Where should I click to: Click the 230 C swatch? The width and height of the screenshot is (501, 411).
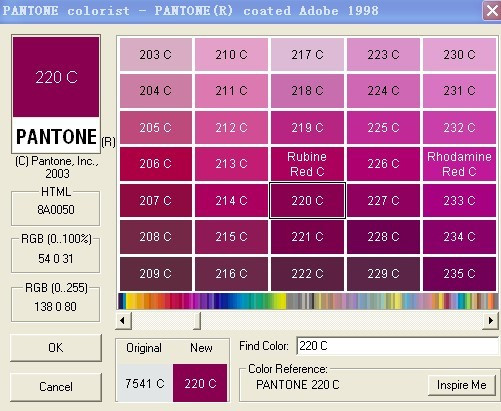click(x=459, y=54)
